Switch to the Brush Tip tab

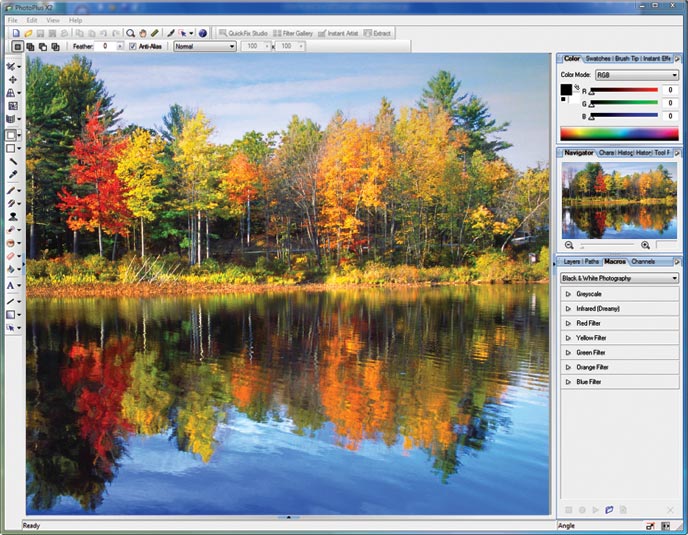(627, 58)
